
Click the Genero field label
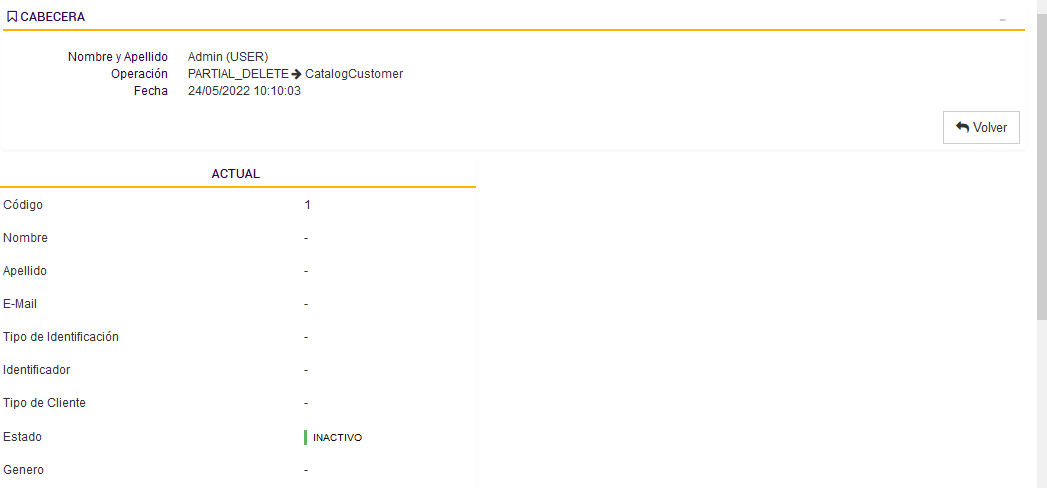pos(24,470)
